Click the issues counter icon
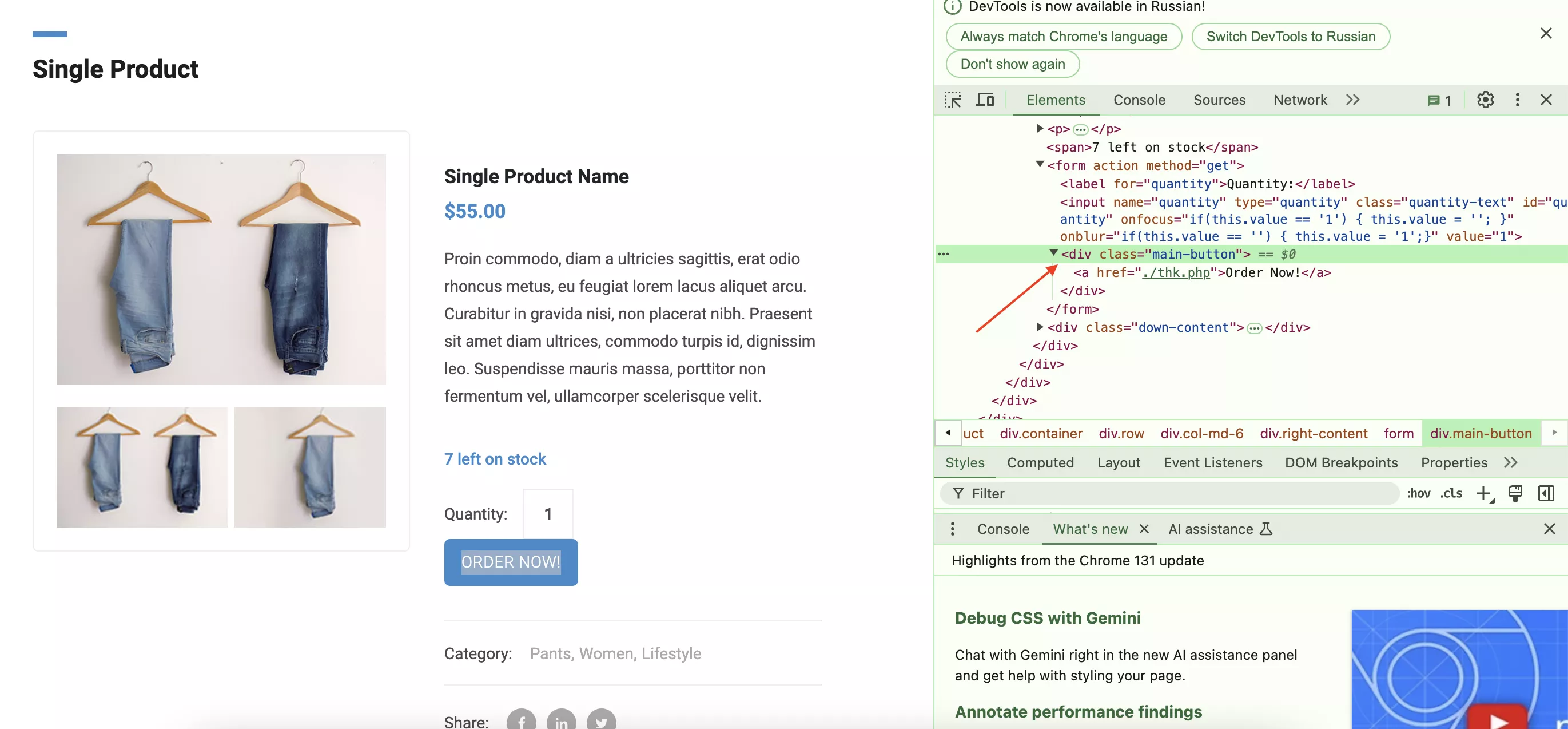The height and width of the screenshot is (729, 1568). 1439,101
